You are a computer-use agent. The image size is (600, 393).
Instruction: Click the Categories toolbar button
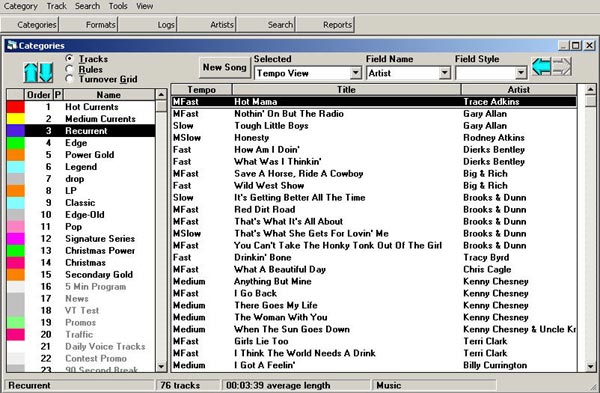29,24
